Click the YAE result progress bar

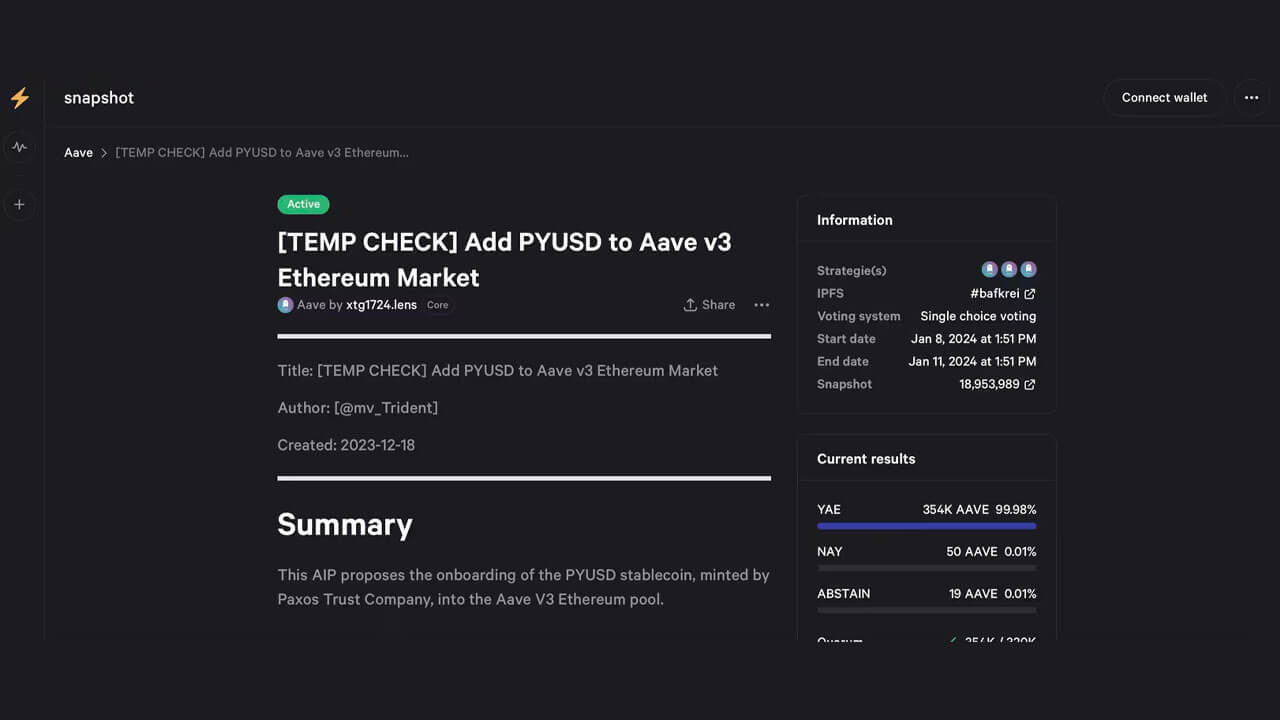pos(926,526)
